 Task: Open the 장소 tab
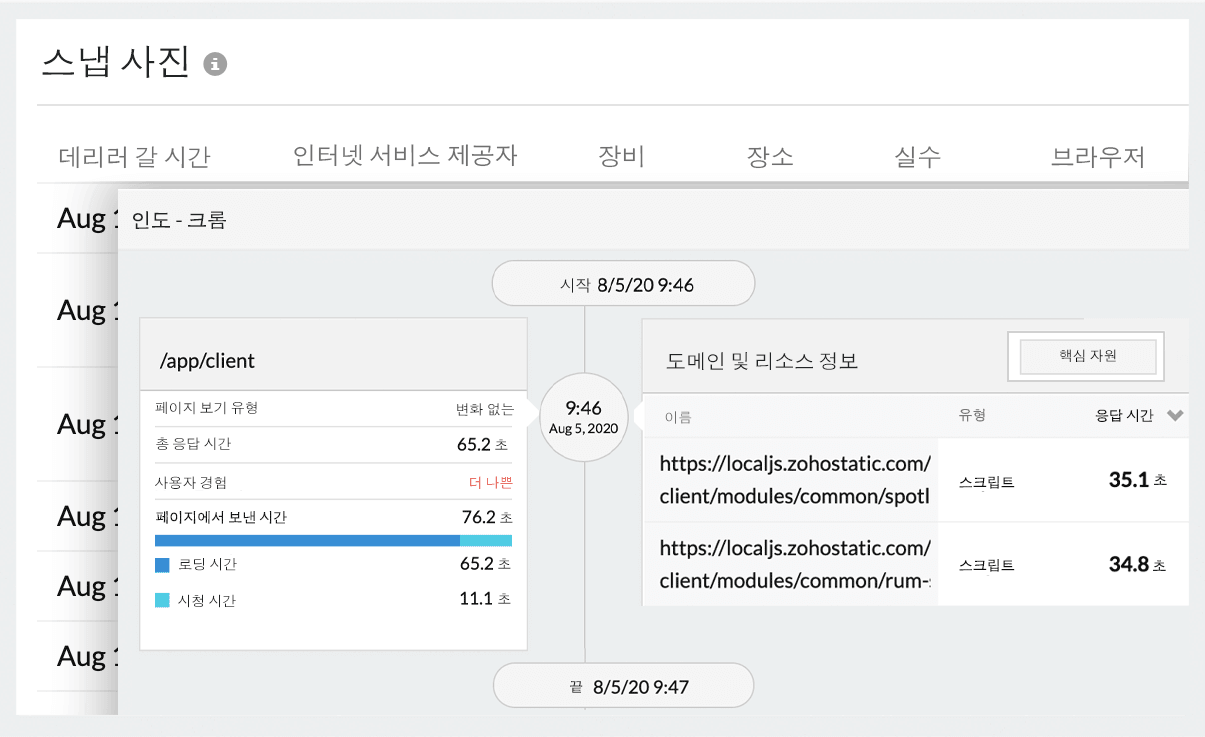pos(770,155)
